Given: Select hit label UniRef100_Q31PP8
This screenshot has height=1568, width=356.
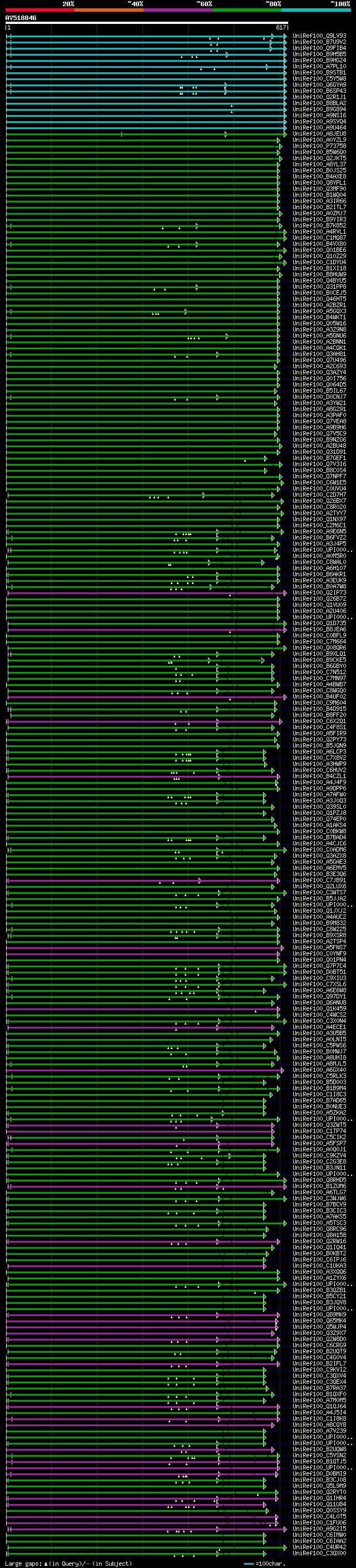Looking at the screenshot, I should pos(319,286).
